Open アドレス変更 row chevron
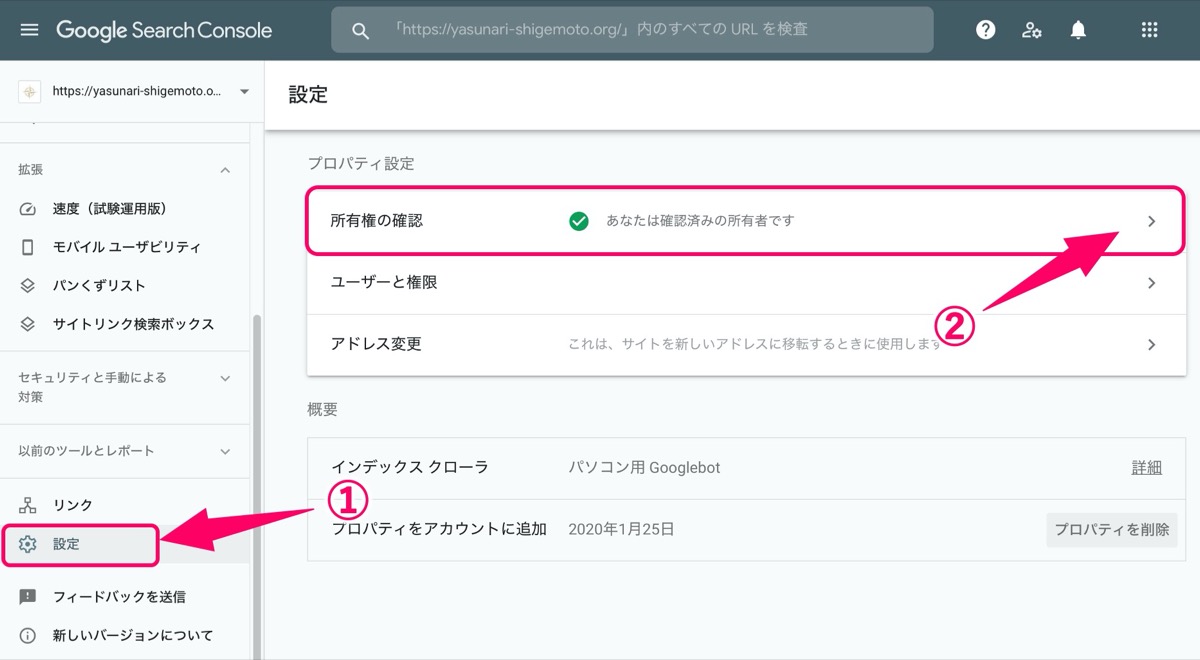The width and height of the screenshot is (1200, 660). 1152,344
